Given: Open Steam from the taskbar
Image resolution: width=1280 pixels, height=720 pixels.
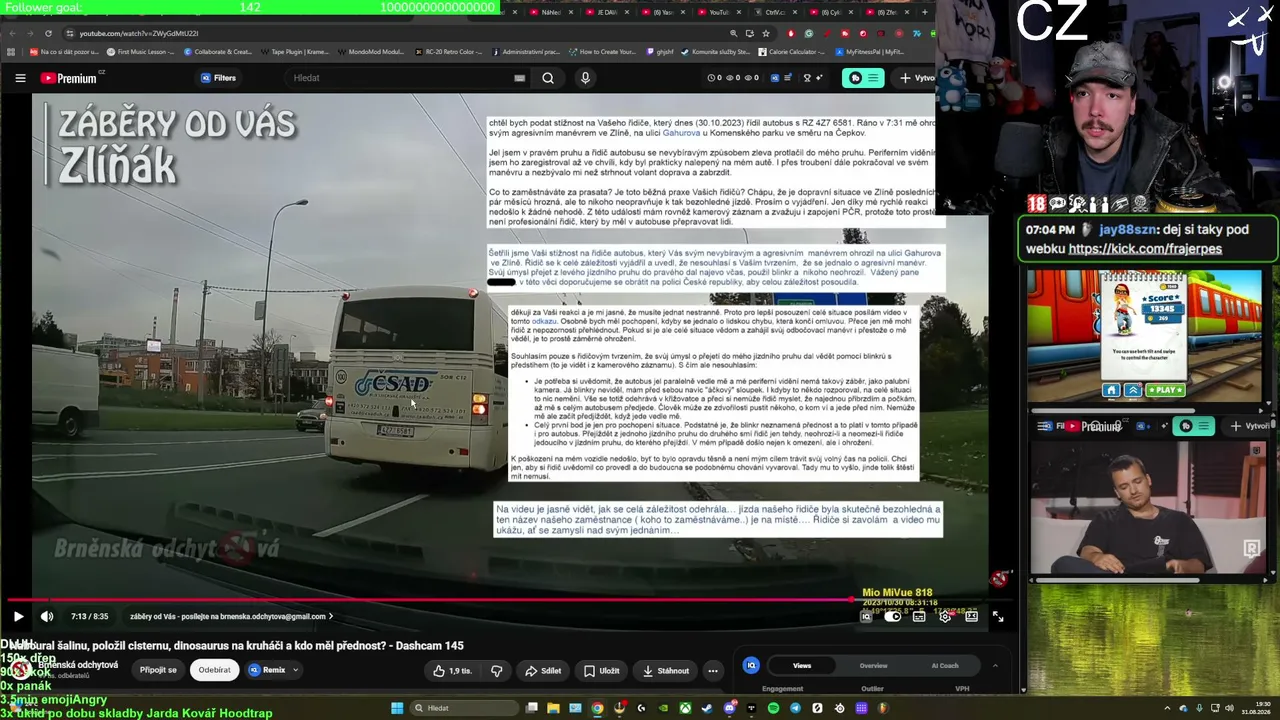Looking at the screenshot, I should point(707,708).
